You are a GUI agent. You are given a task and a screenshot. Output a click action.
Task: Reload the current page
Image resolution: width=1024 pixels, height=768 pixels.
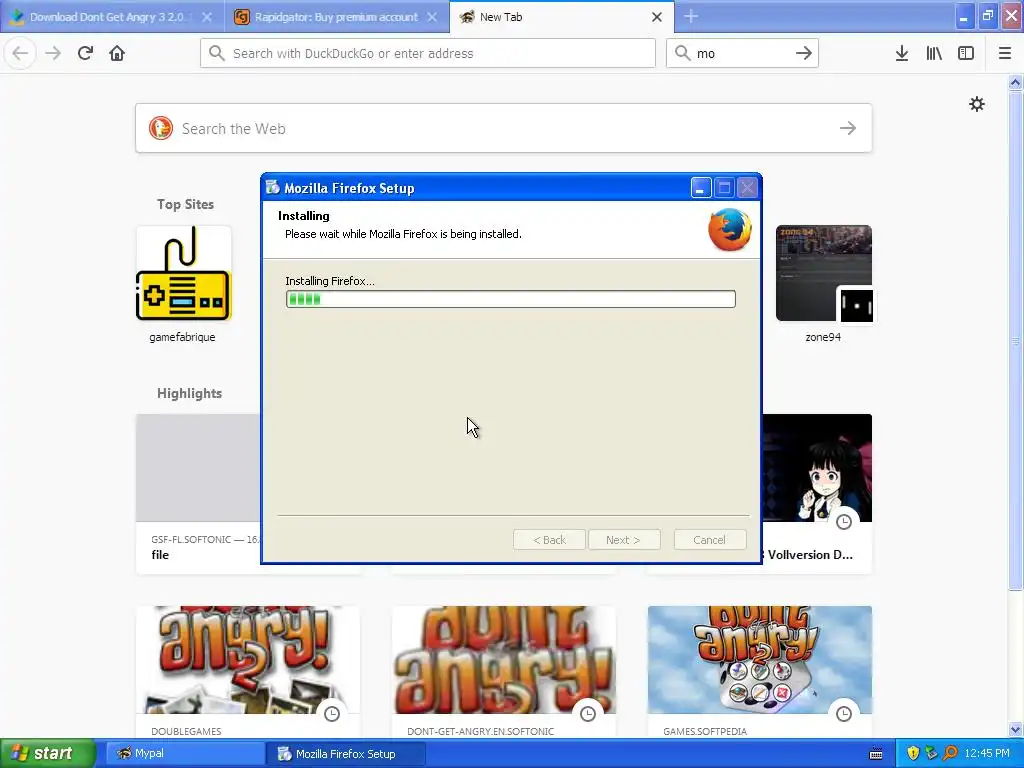point(85,53)
